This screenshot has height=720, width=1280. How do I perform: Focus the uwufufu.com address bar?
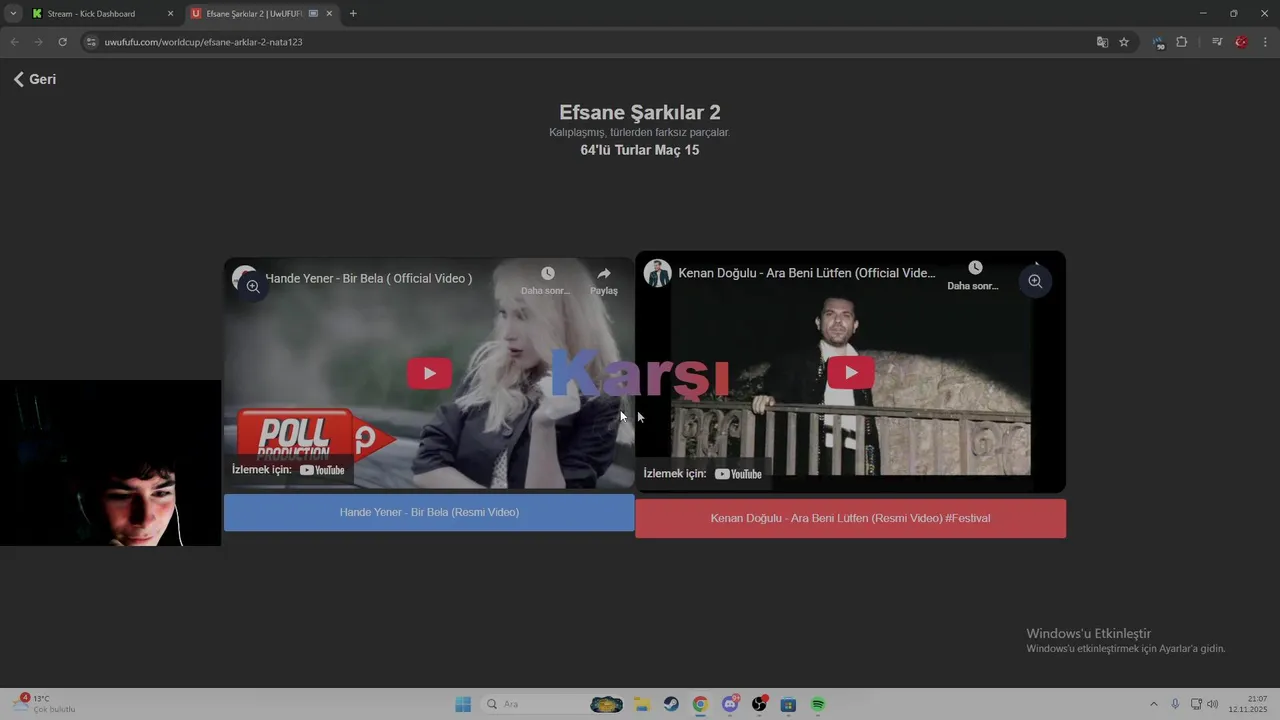[x=590, y=42]
